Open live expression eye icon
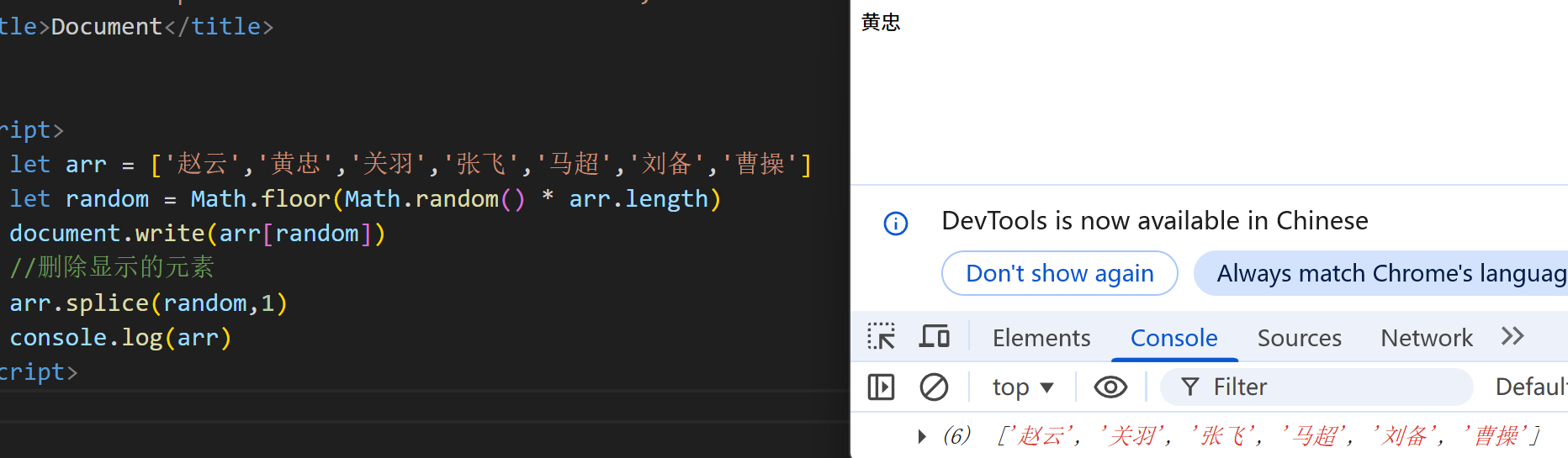The image size is (1568, 458). (x=1110, y=387)
